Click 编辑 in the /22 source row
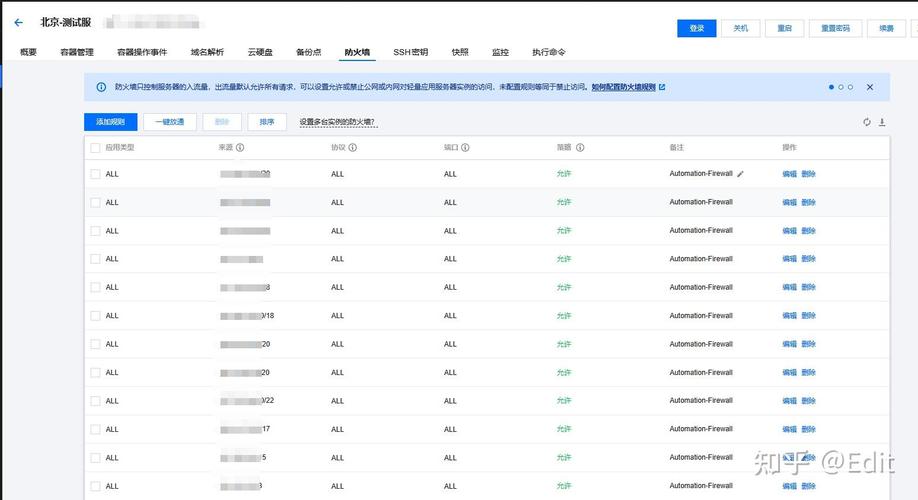 pyautogui.click(x=789, y=401)
